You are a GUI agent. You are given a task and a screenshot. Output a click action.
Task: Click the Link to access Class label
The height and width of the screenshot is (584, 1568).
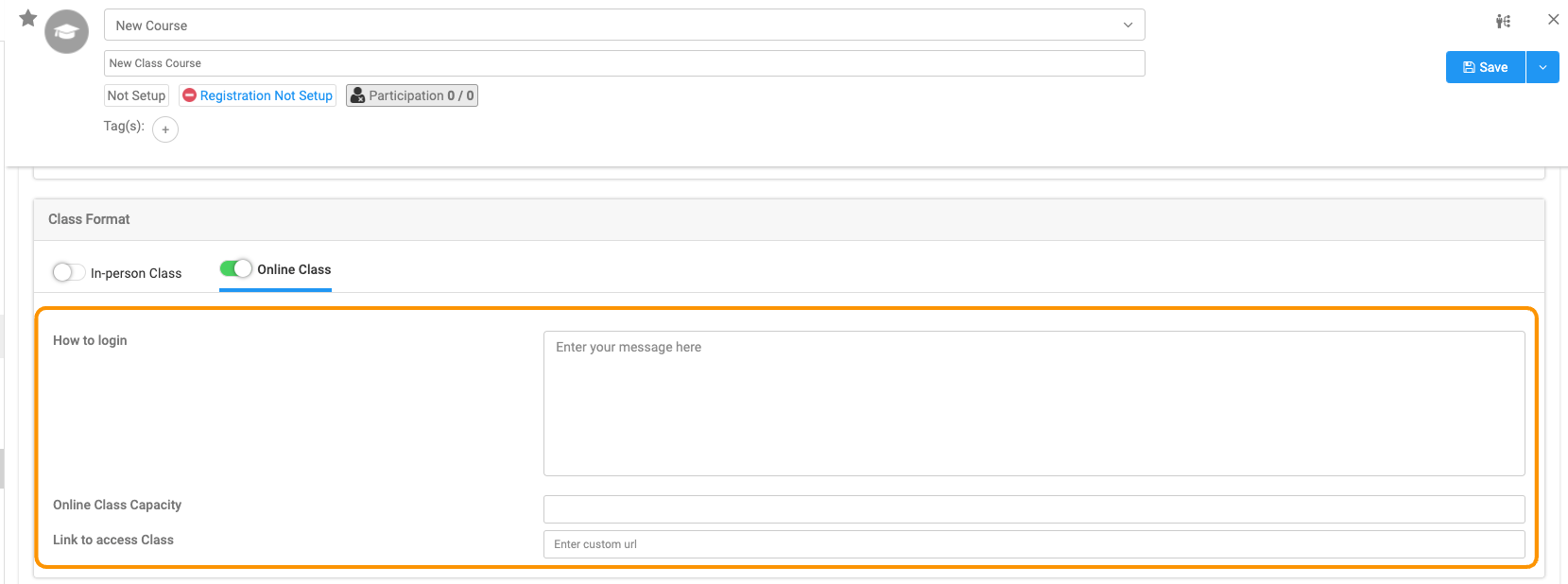point(113,540)
